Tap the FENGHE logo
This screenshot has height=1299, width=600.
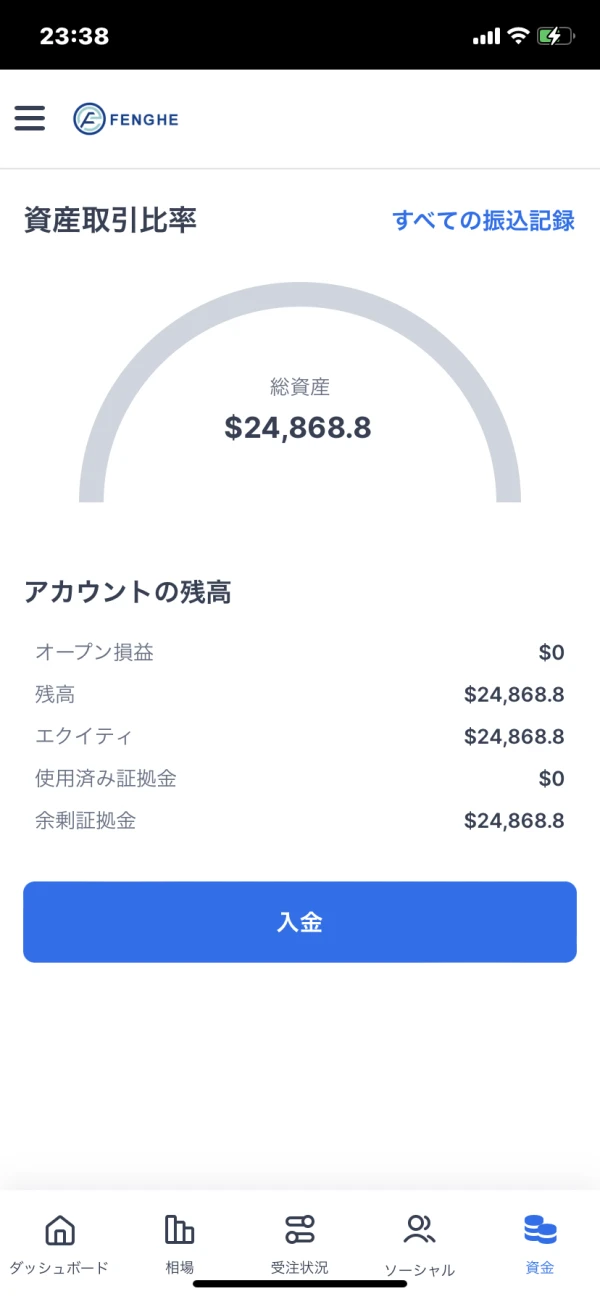(x=126, y=120)
